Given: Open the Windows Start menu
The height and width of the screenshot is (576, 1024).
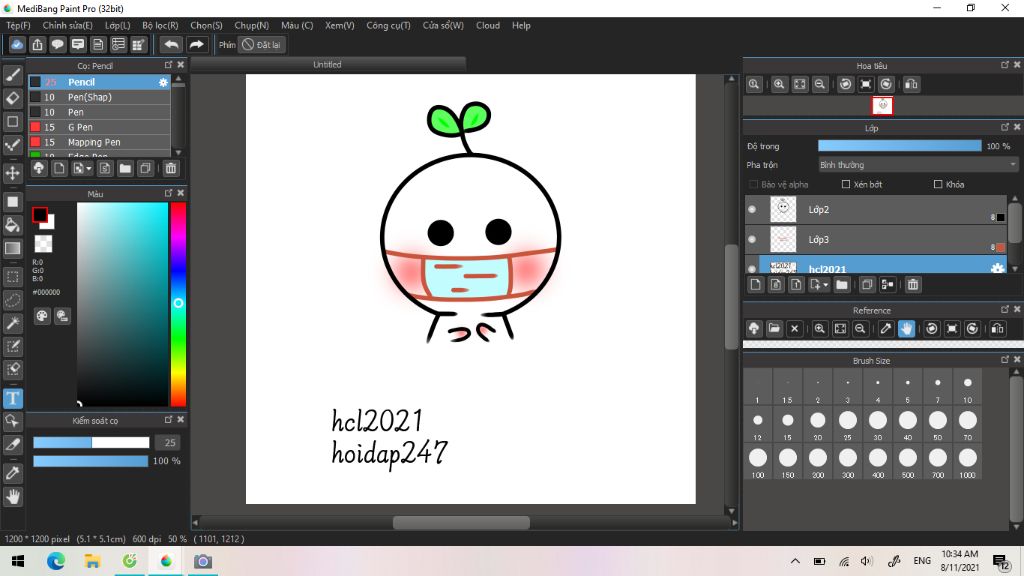Looking at the screenshot, I should (x=18, y=561).
